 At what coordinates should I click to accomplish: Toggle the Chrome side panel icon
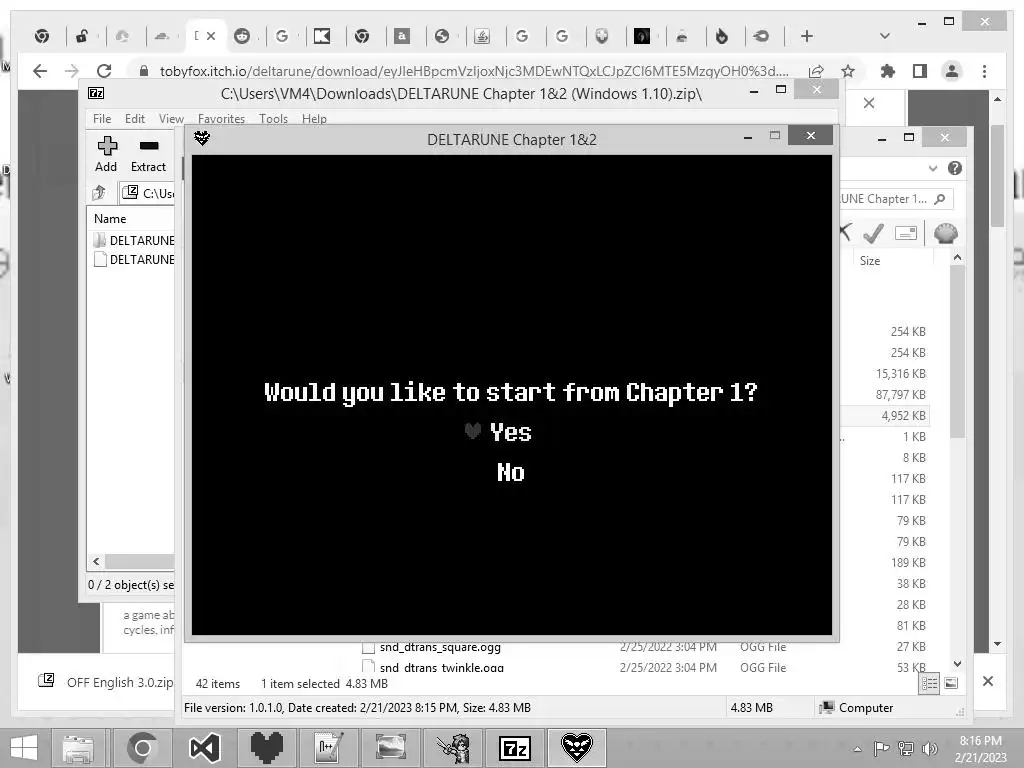920,71
